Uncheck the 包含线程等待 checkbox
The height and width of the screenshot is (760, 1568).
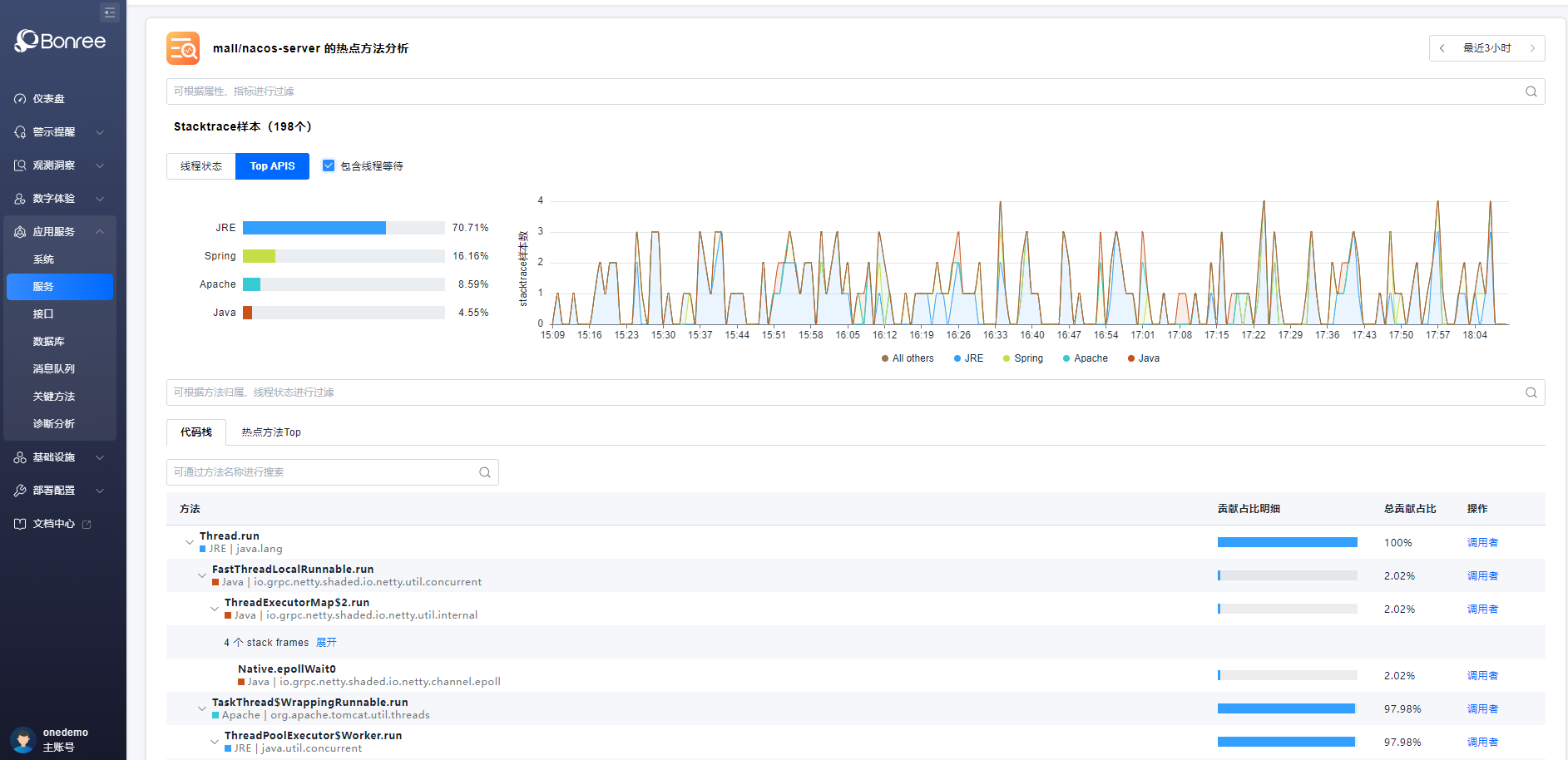click(329, 165)
